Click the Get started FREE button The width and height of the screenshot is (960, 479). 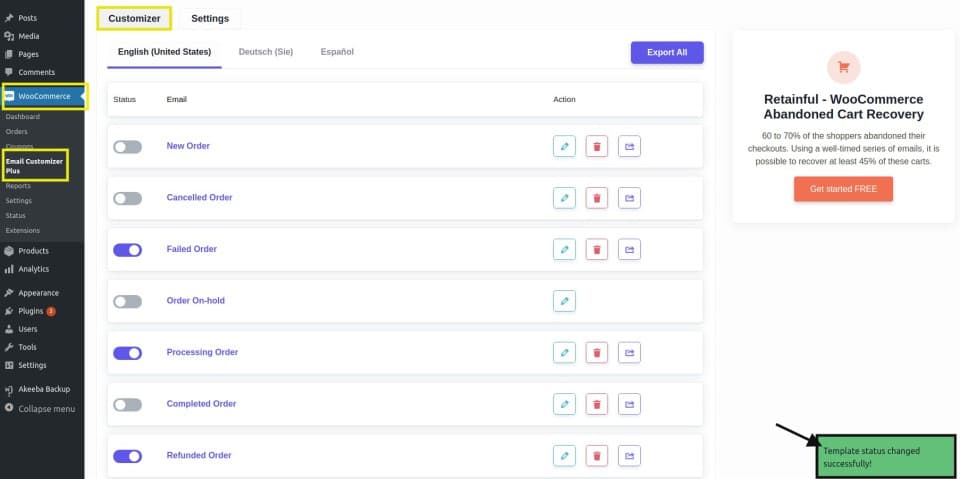tap(843, 189)
